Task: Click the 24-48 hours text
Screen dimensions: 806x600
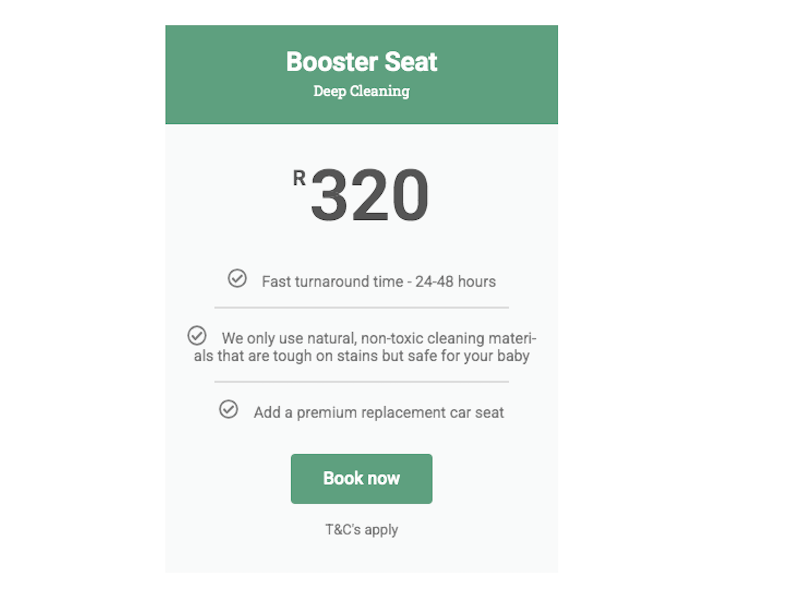Action: pos(455,282)
